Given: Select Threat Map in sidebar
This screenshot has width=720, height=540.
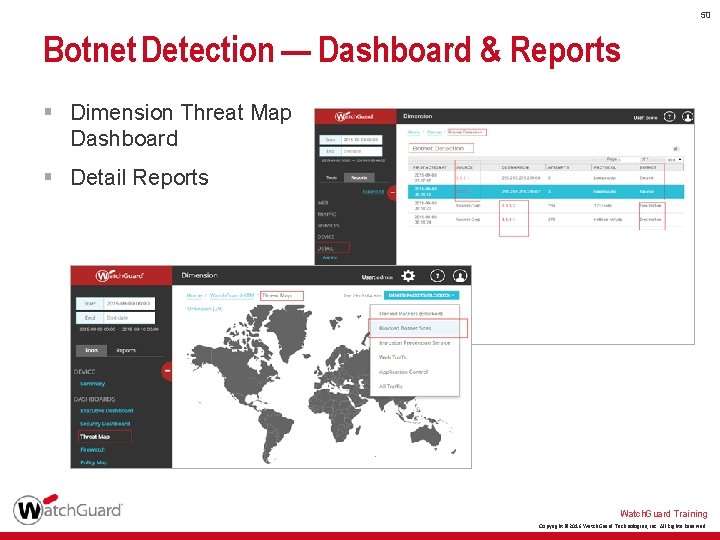Looking at the screenshot, I should (95, 437).
